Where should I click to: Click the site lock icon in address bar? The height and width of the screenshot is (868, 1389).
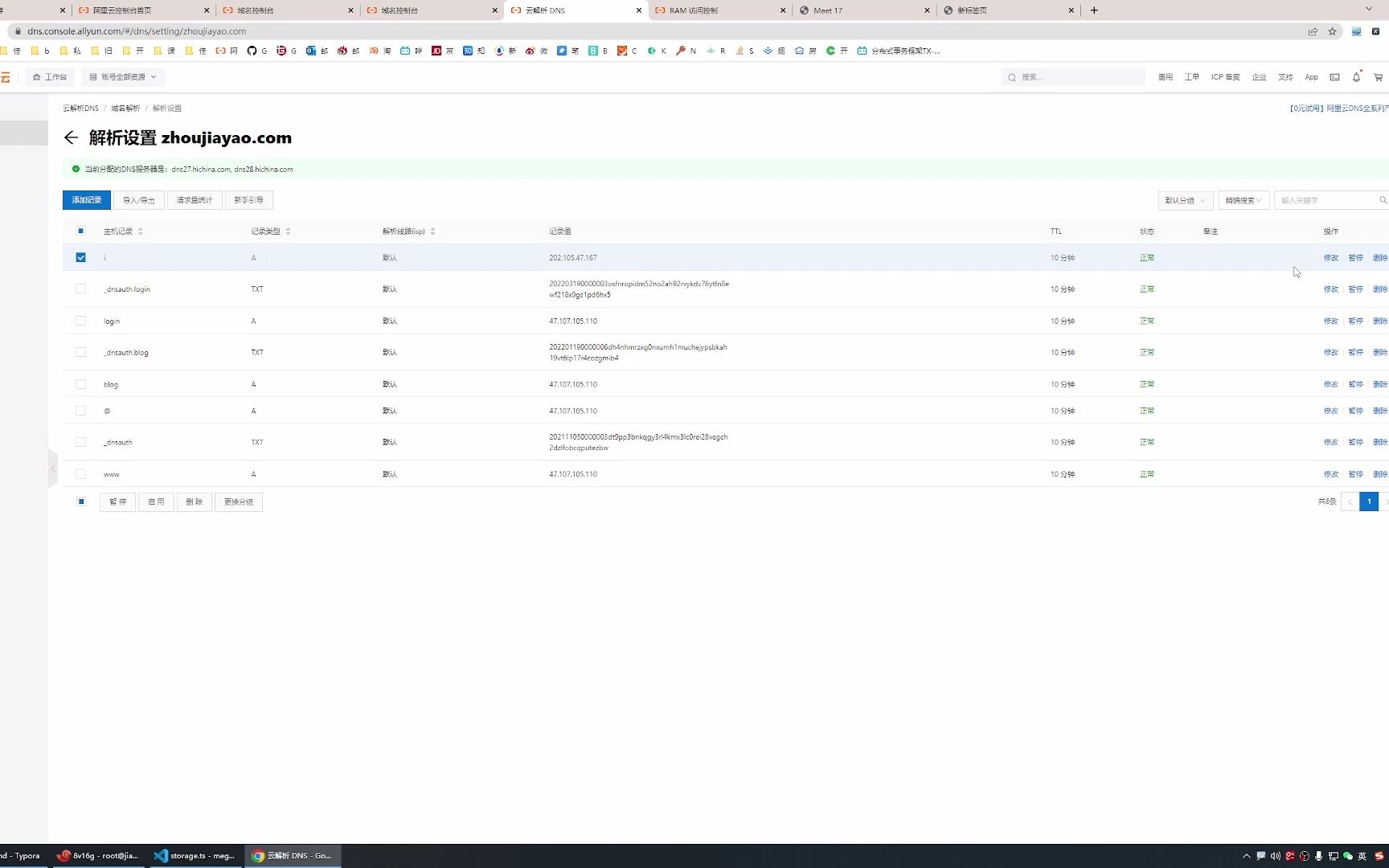18,31
